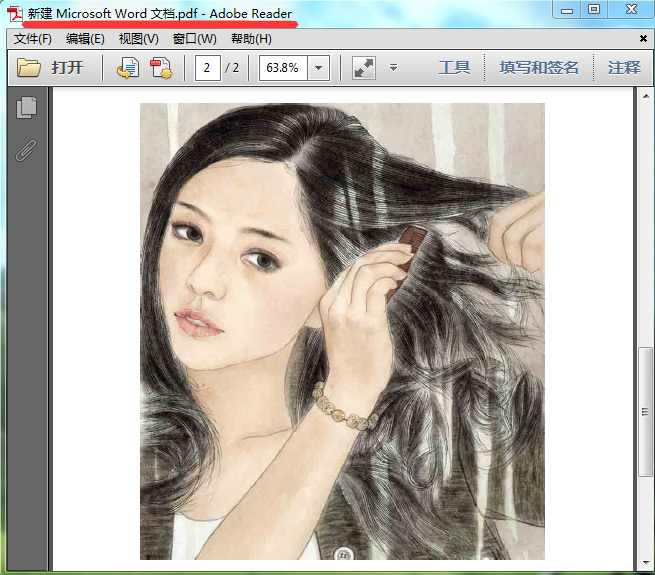
Task: Open the 视图(V) menu
Action: tap(139, 39)
